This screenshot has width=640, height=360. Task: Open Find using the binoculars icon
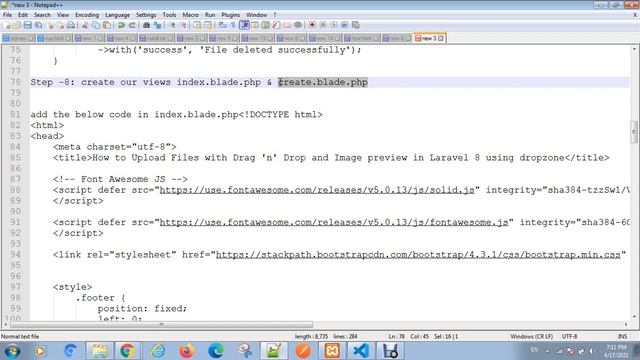[146, 25]
